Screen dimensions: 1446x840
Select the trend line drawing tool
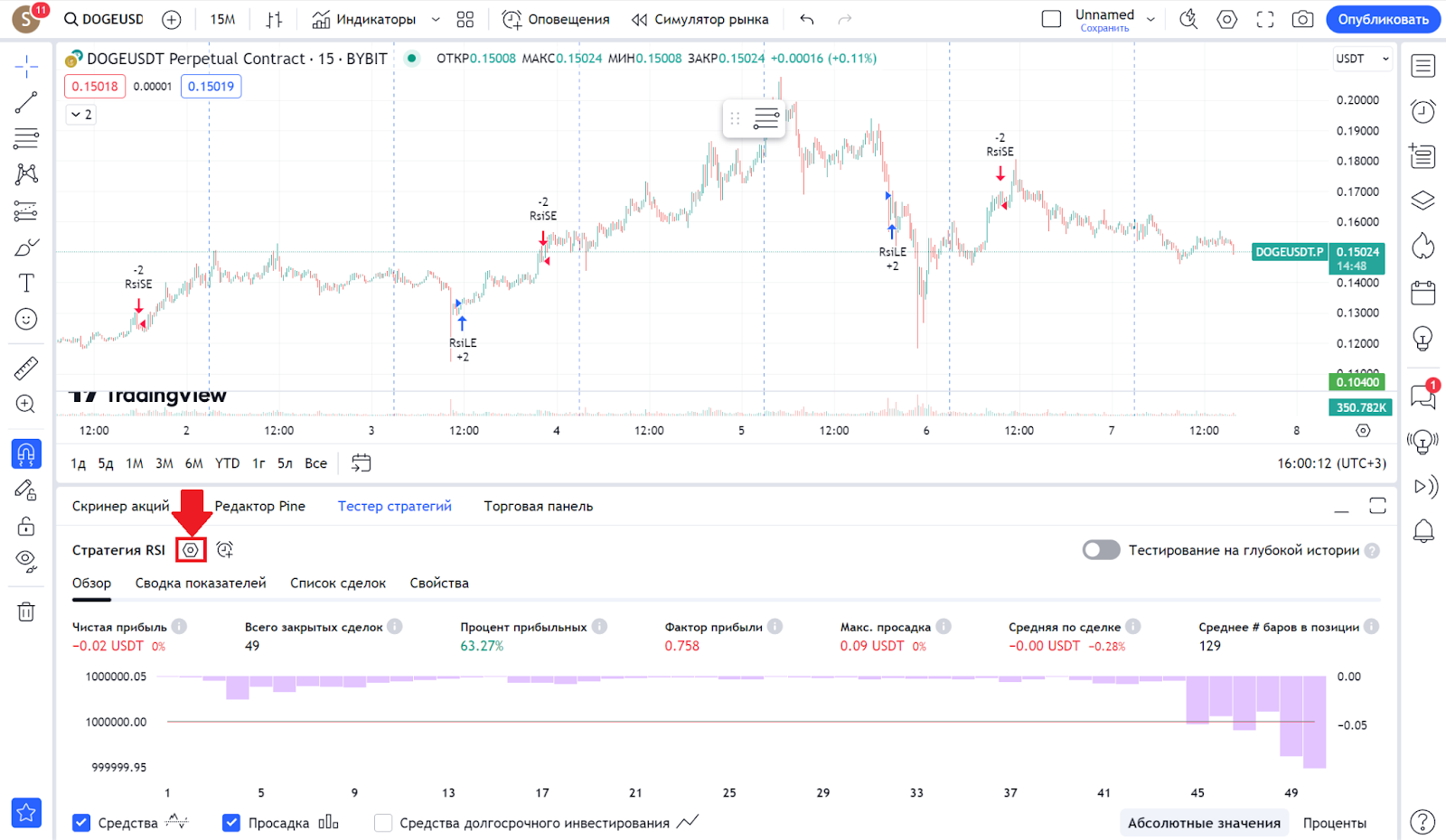[x=26, y=102]
